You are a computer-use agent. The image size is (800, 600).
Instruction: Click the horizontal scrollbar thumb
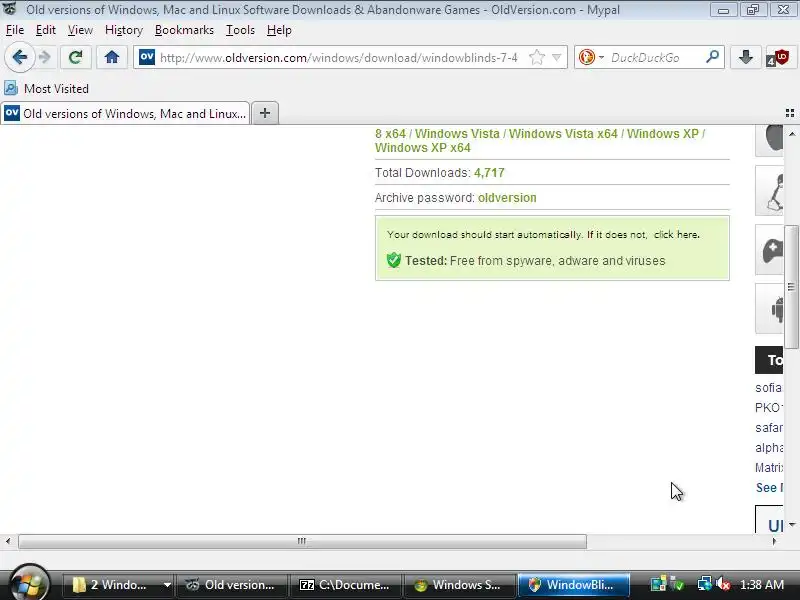point(302,541)
